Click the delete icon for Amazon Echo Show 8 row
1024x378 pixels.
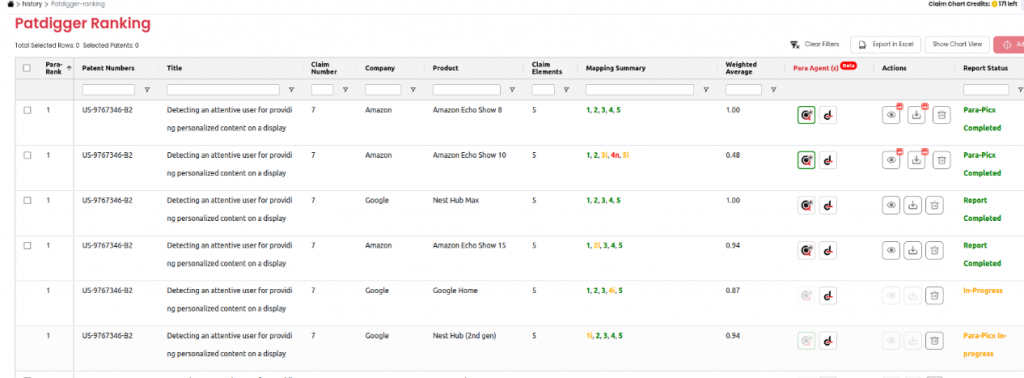[941, 115]
